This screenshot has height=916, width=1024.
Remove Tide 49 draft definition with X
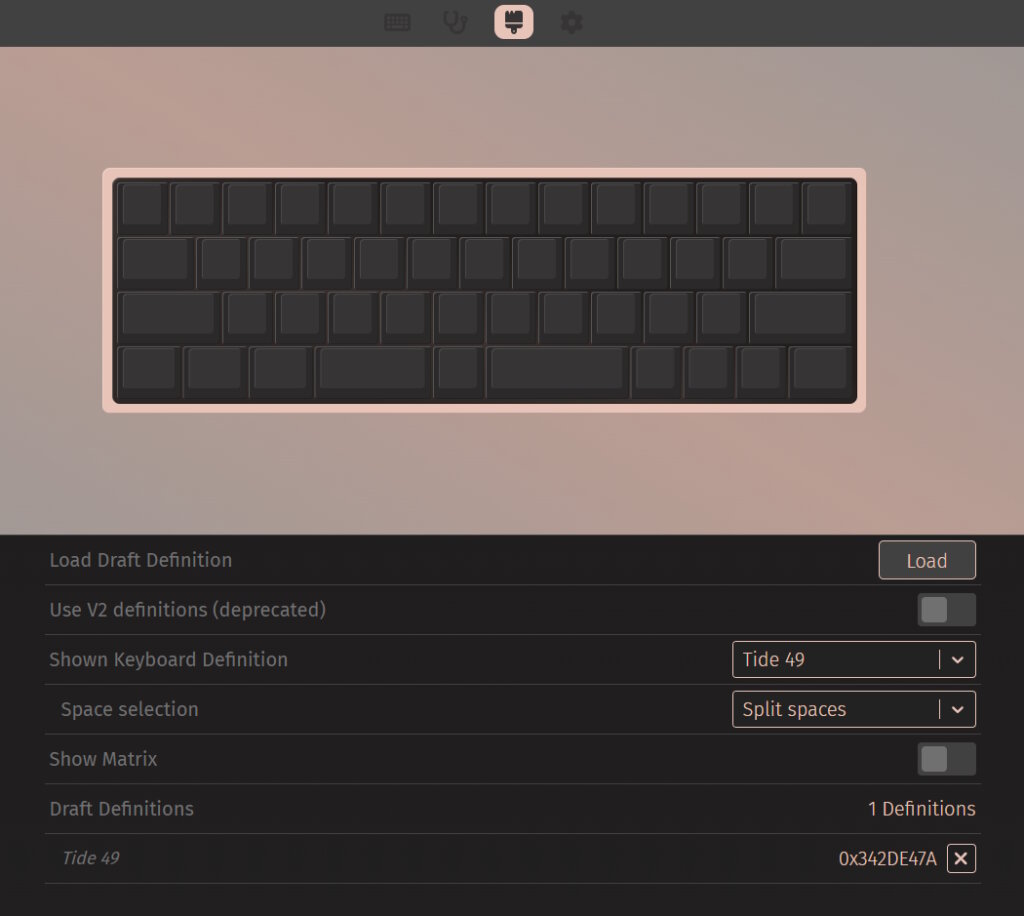click(x=961, y=859)
